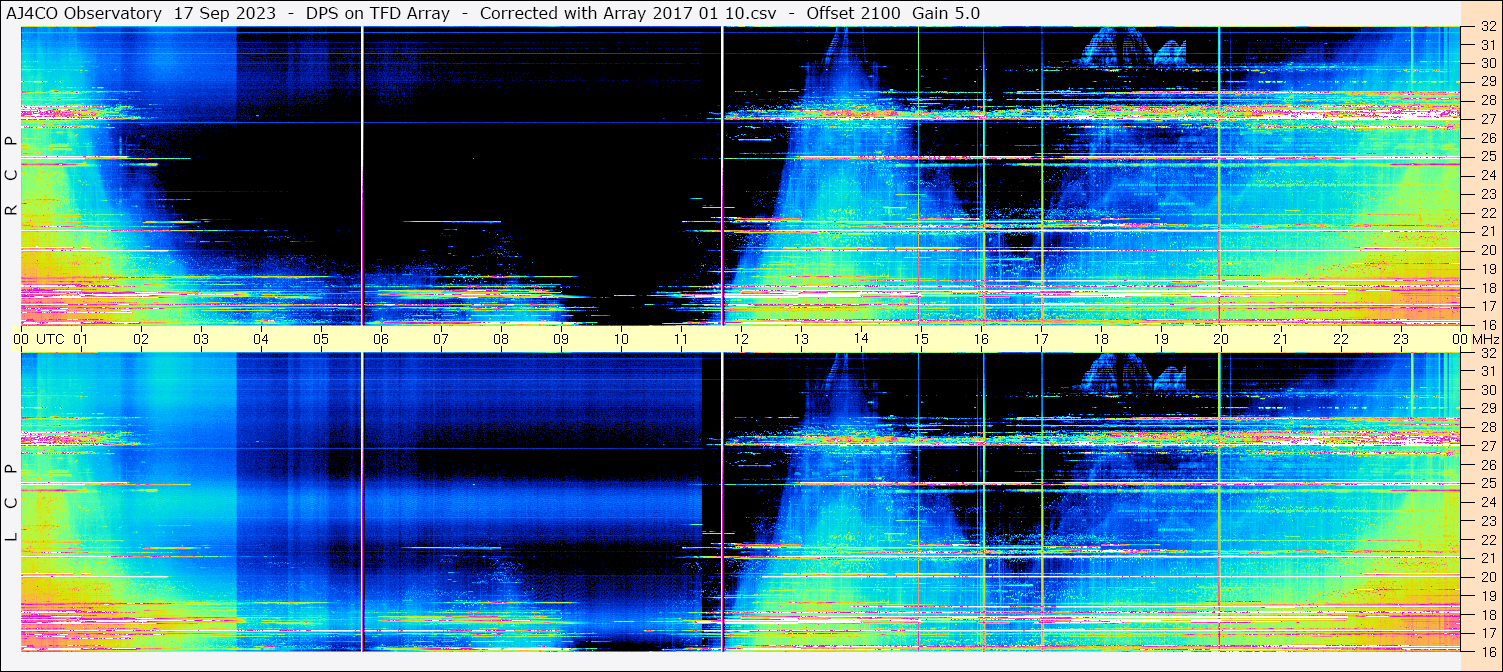Click the 09 hour label on UTC axis
The height and width of the screenshot is (672, 1503).
click(561, 339)
